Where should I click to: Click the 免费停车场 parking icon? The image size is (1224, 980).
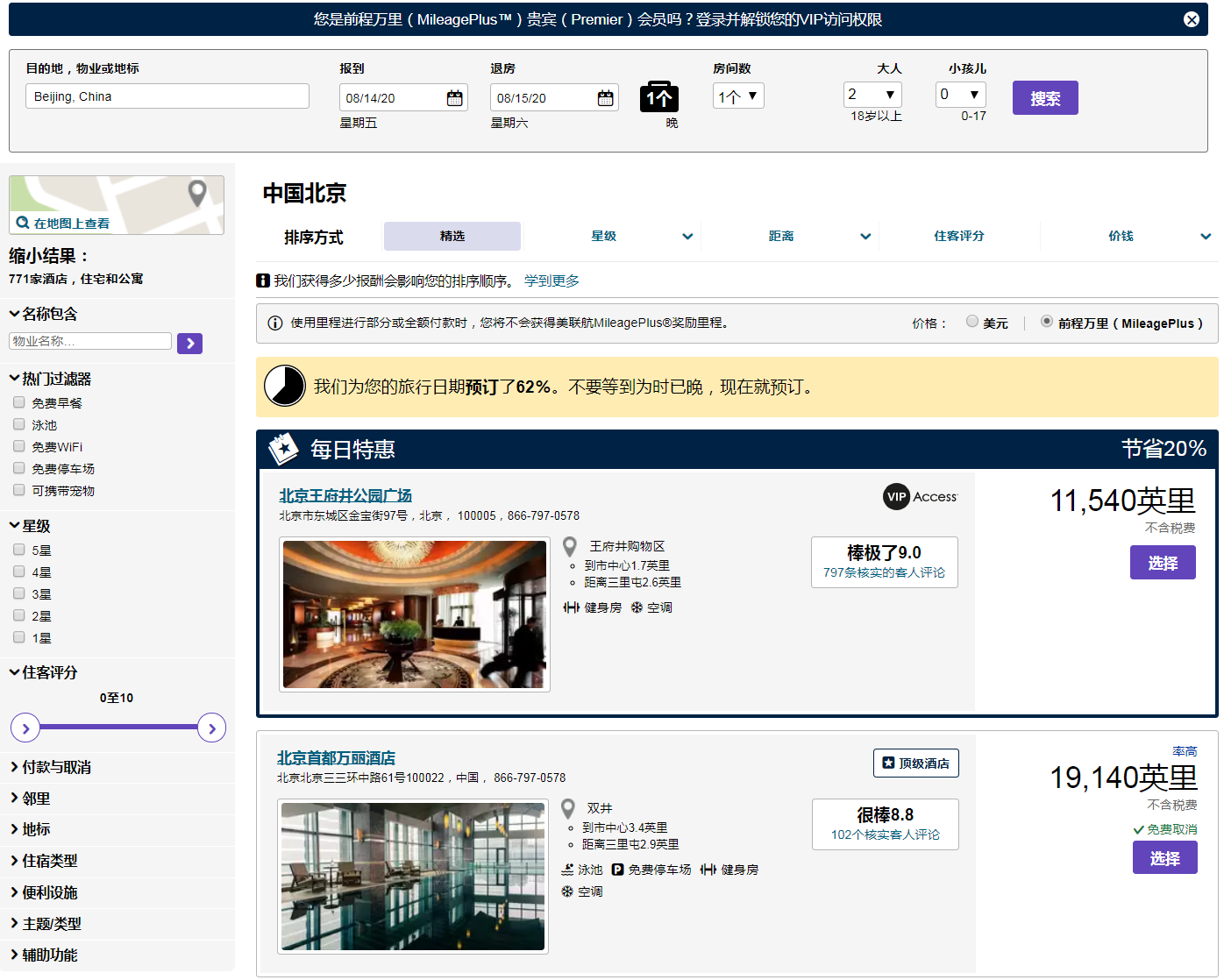tap(617, 870)
